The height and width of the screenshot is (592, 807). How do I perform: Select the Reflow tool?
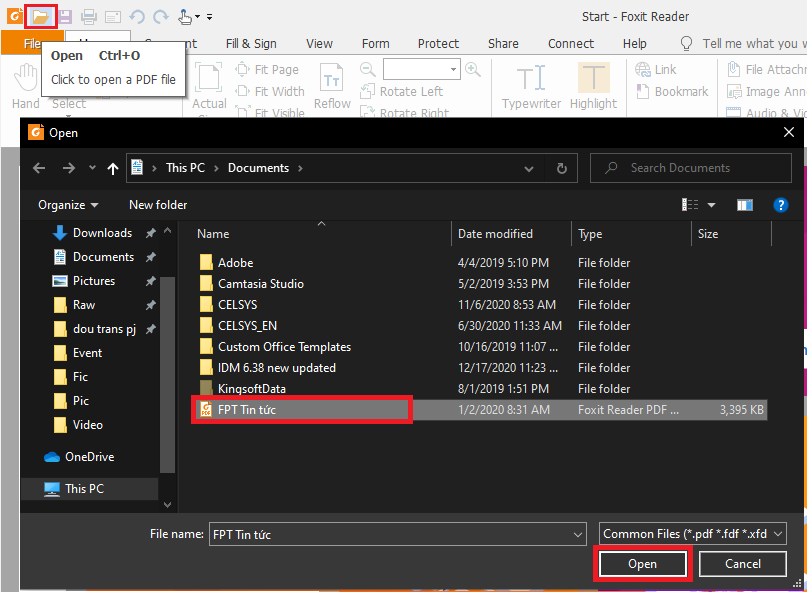tap(332, 86)
